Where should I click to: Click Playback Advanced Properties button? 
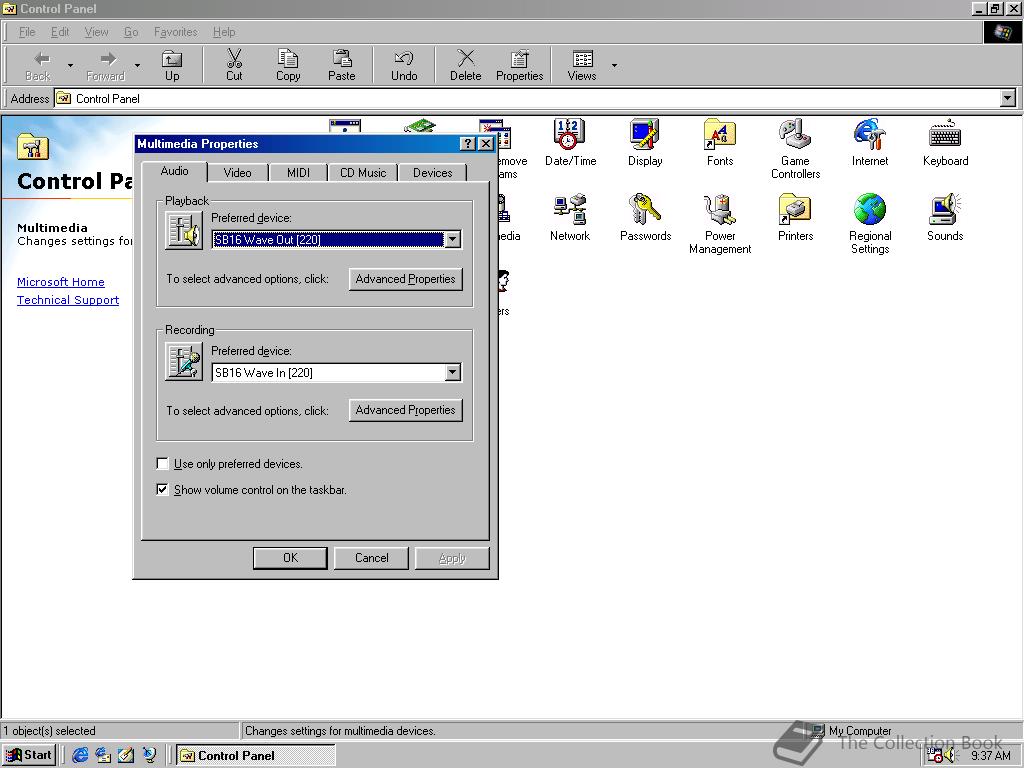coord(406,279)
